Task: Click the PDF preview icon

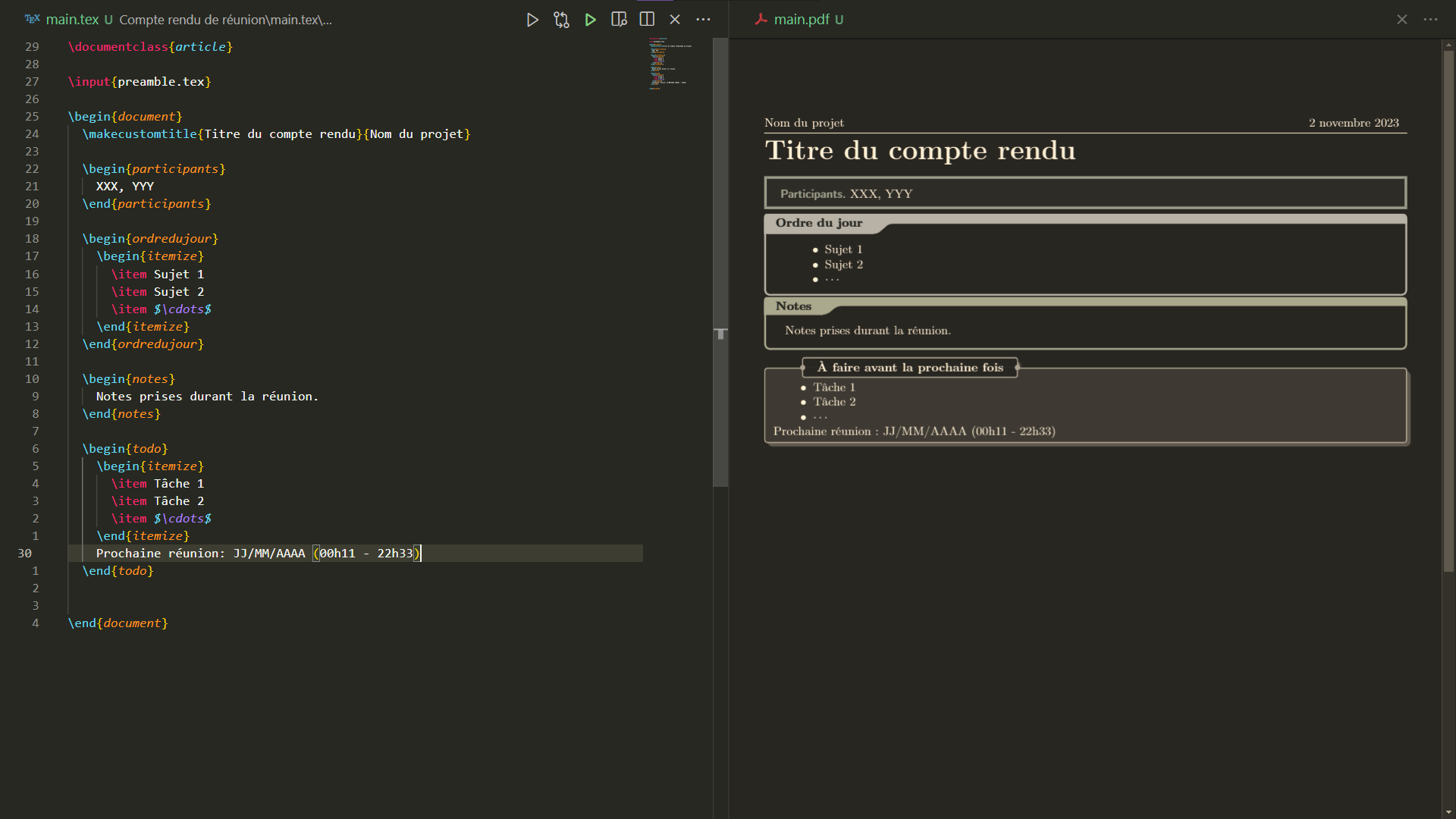Action: point(620,19)
